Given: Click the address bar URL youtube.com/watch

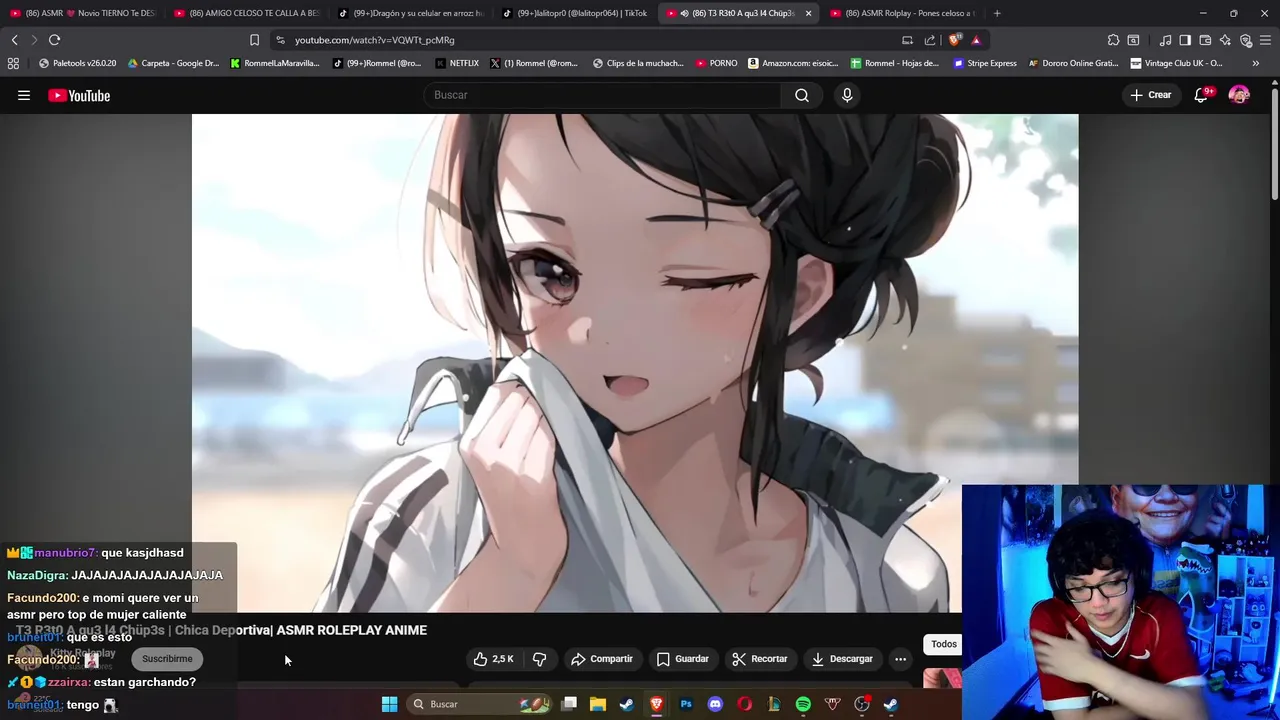Looking at the screenshot, I should pyautogui.click(x=374, y=40).
